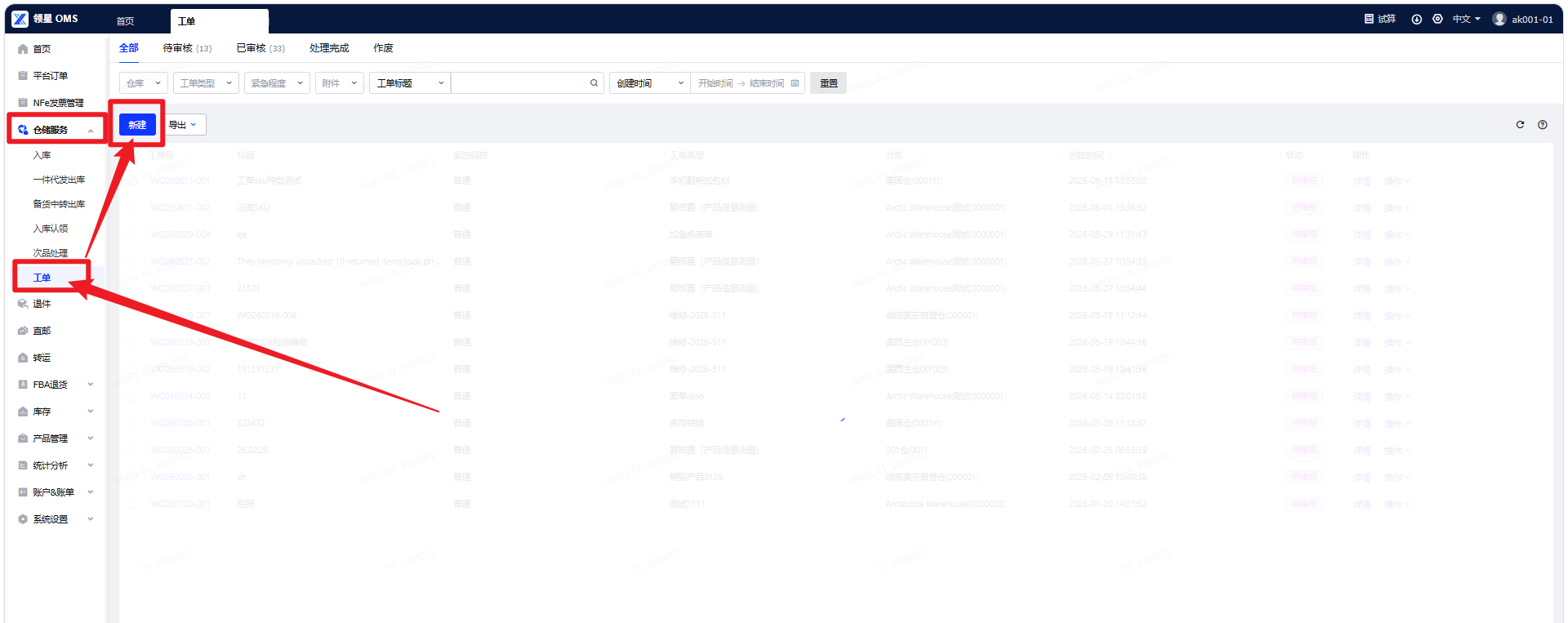
Task: Tick the checkbox for WO260226-001
Action: 131,450
